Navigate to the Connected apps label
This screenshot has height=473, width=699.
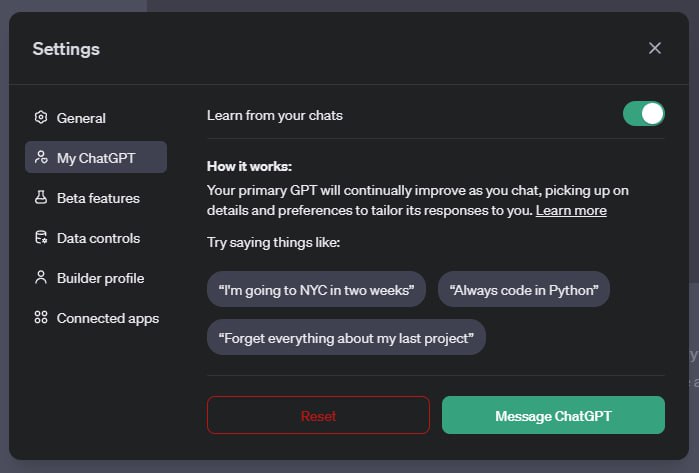[x=107, y=318]
